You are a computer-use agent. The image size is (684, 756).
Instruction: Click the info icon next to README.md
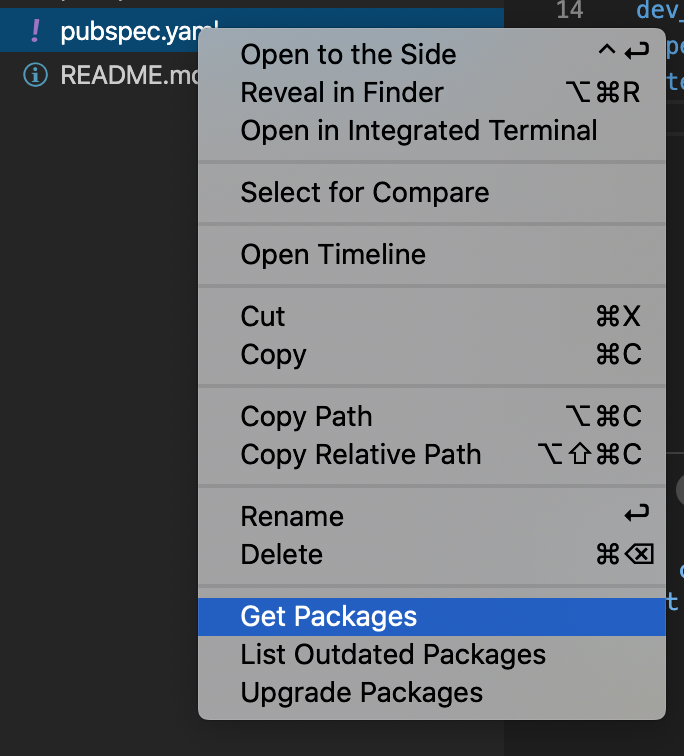click(36, 75)
